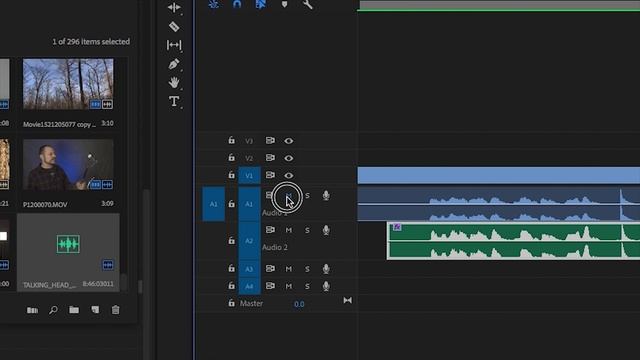Toggle A2 track targeting

click(249, 241)
